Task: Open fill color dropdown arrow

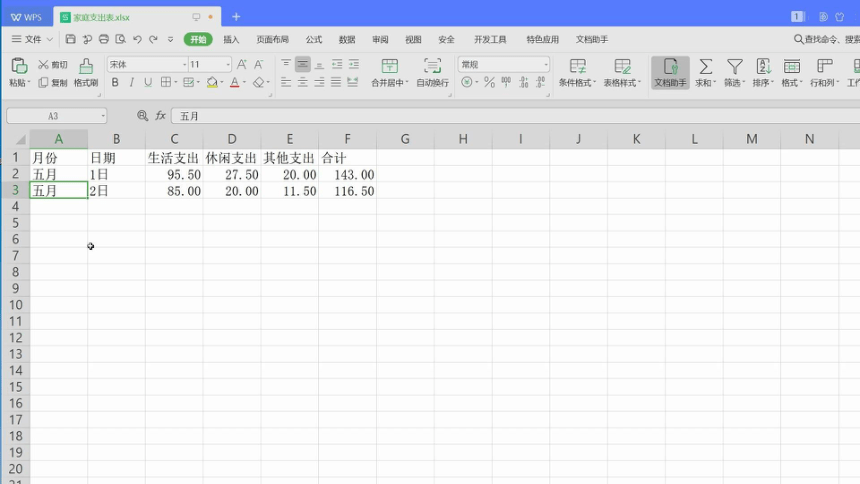Action: pyautogui.click(x=222, y=83)
